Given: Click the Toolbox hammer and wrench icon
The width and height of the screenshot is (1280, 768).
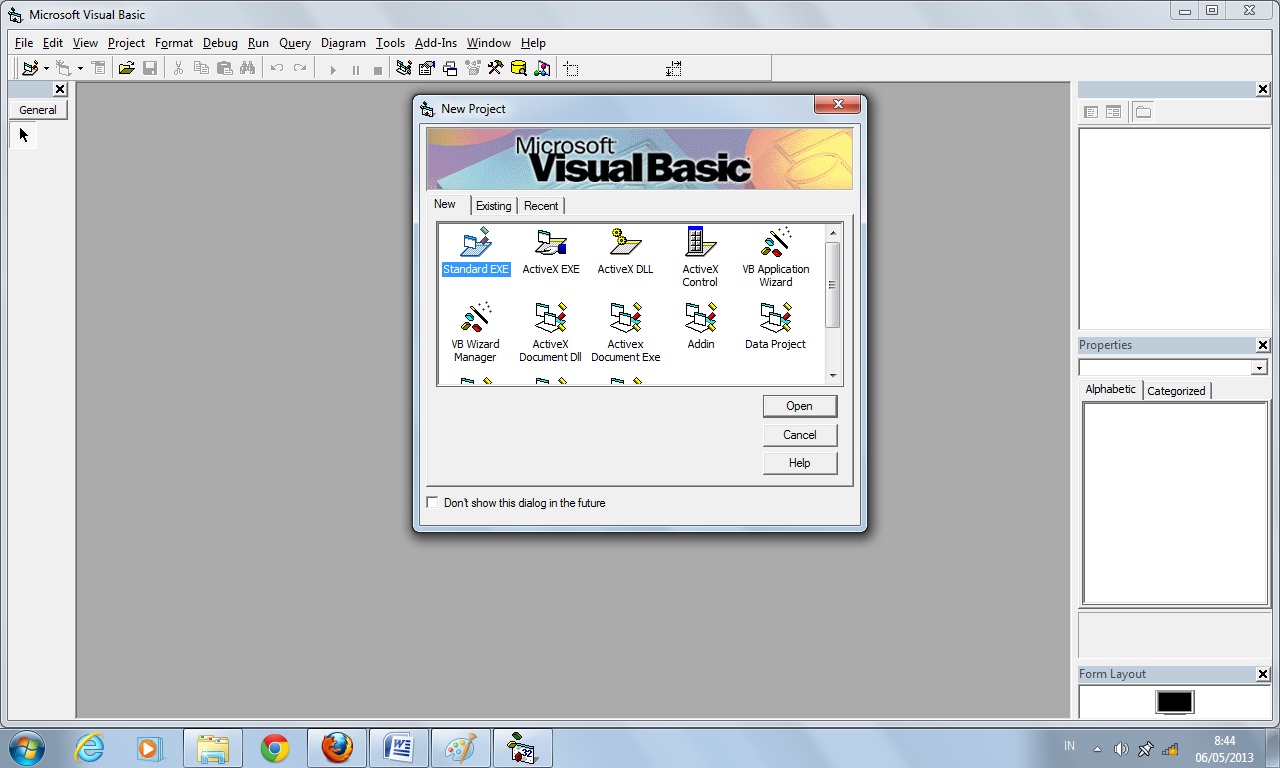Looking at the screenshot, I should tap(495, 68).
